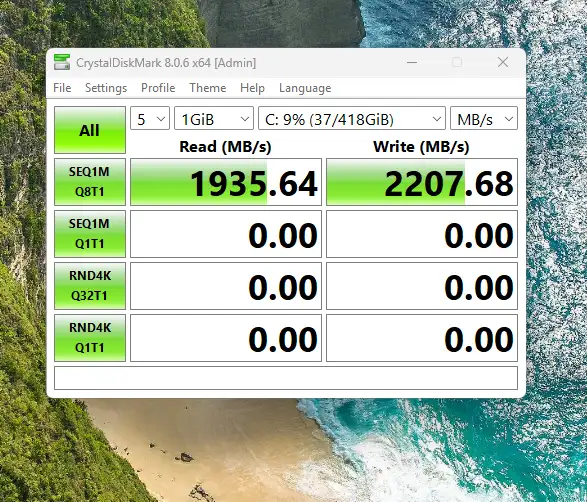This screenshot has width=587, height=502.
Task: Run the RND4K Q1T1 benchmark
Action: (x=90, y=338)
